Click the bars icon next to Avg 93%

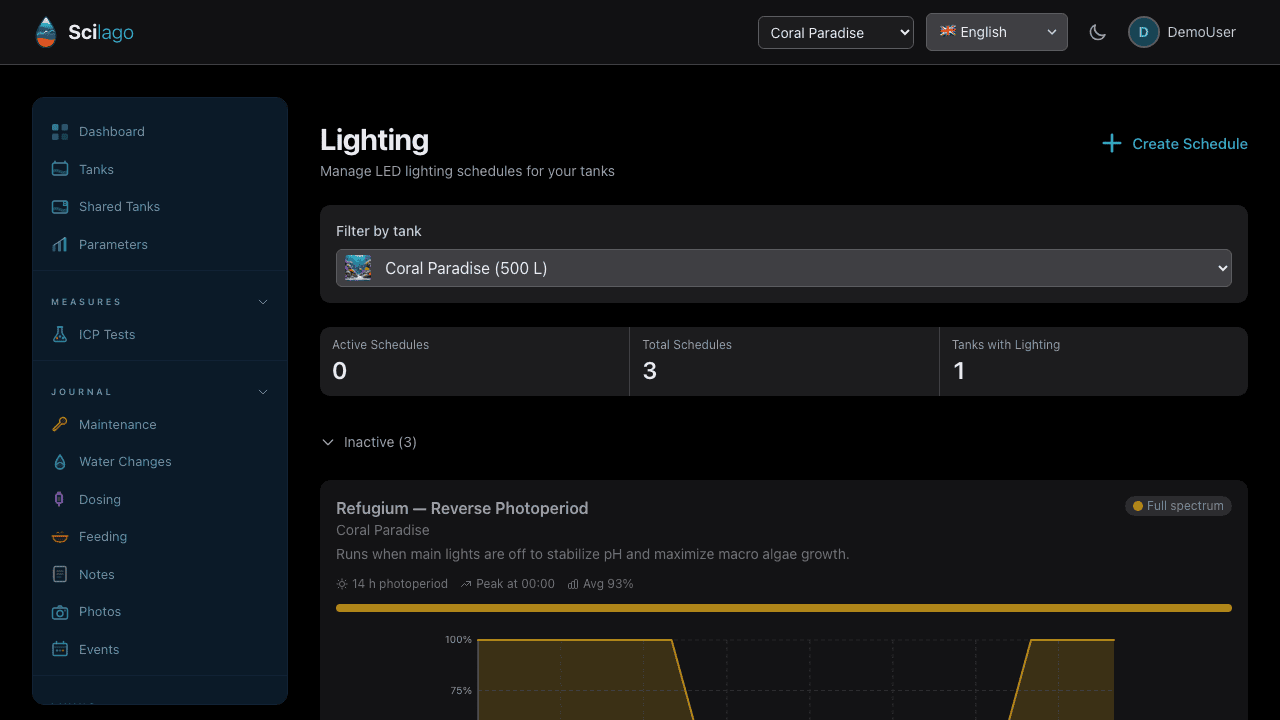coord(573,584)
